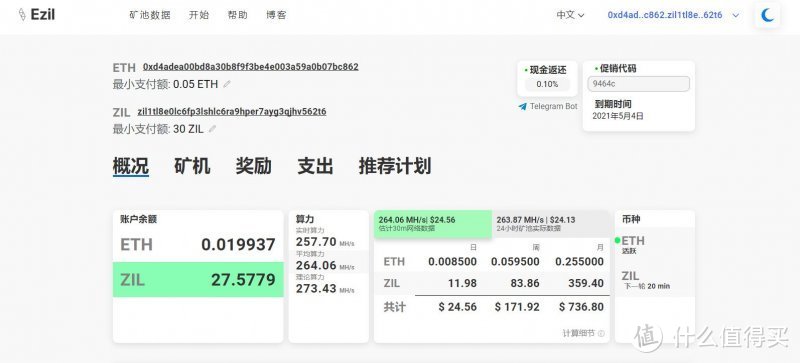The width and height of the screenshot is (800, 363).
Task: Click weekly ETH value 0.059500
Action: click(515, 262)
